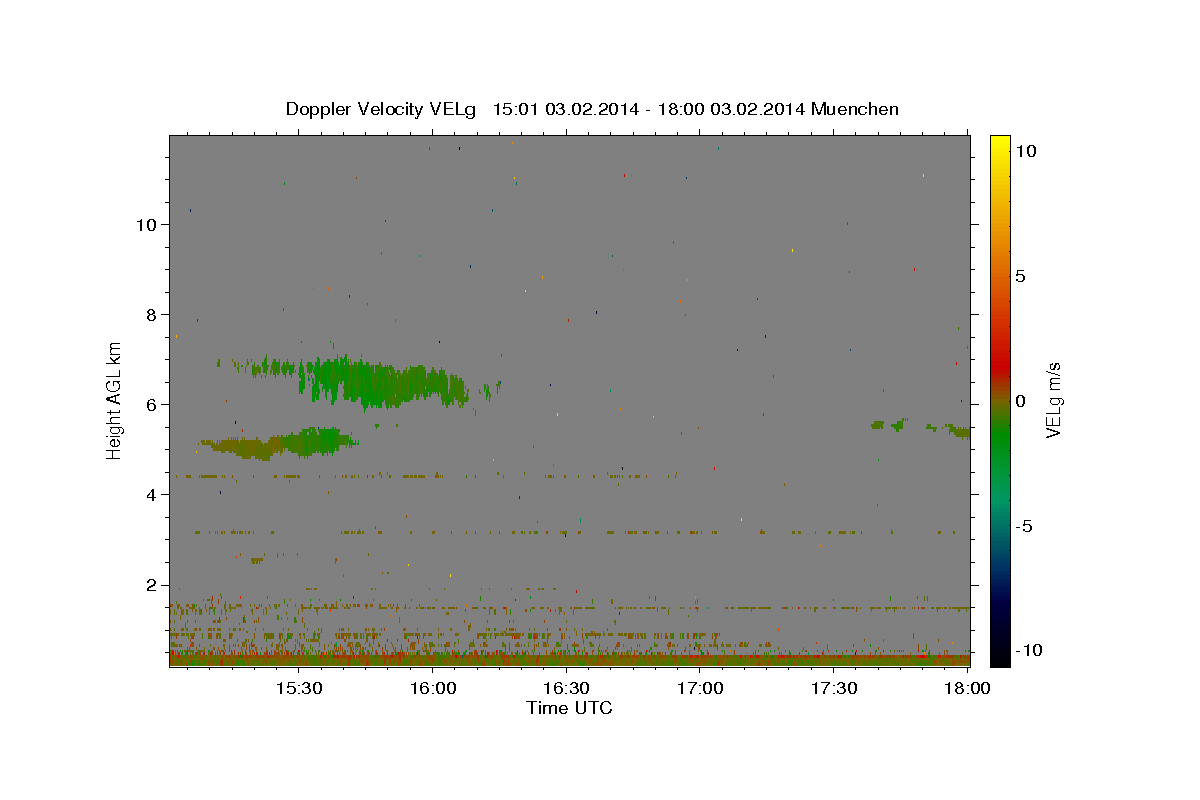The height and width of the screenshot is (800, 1200).
Task: Click the 17:30 time tick label
Action: coord(835,689)
